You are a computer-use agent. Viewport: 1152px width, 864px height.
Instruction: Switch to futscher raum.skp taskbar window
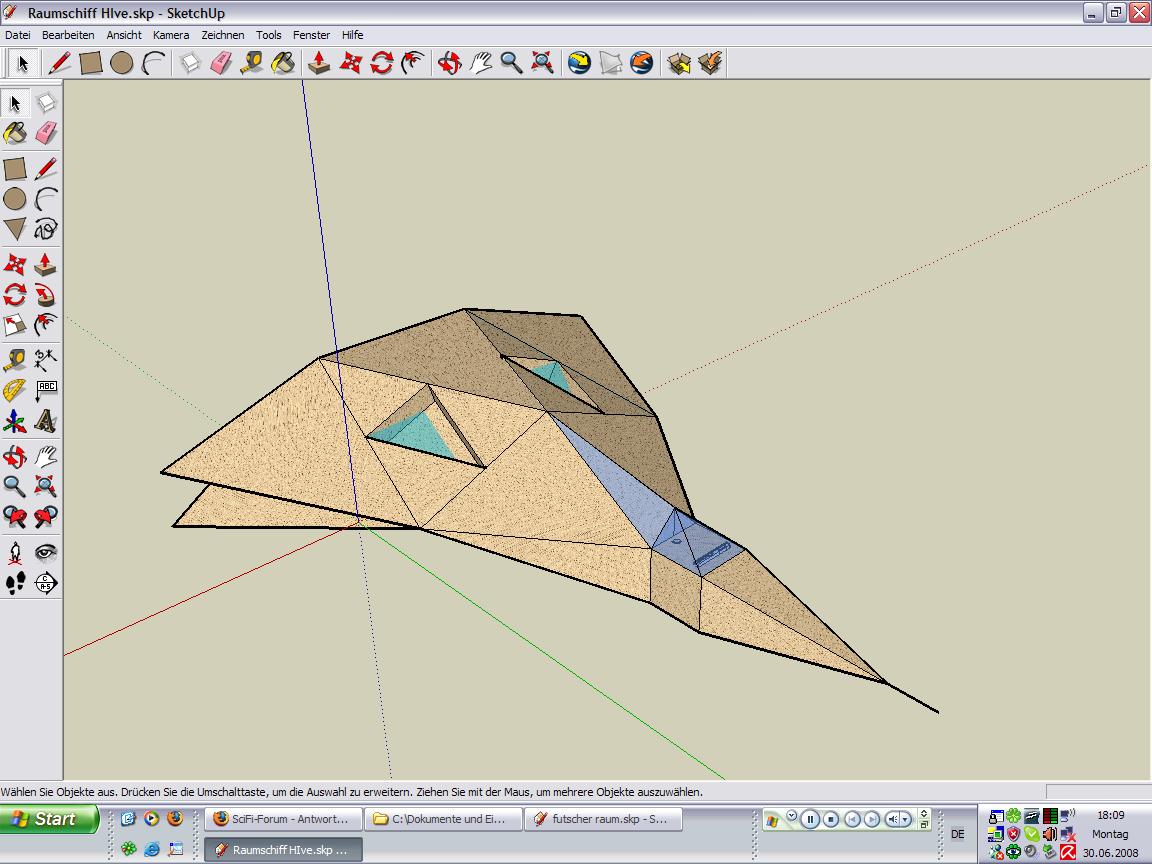603,819
